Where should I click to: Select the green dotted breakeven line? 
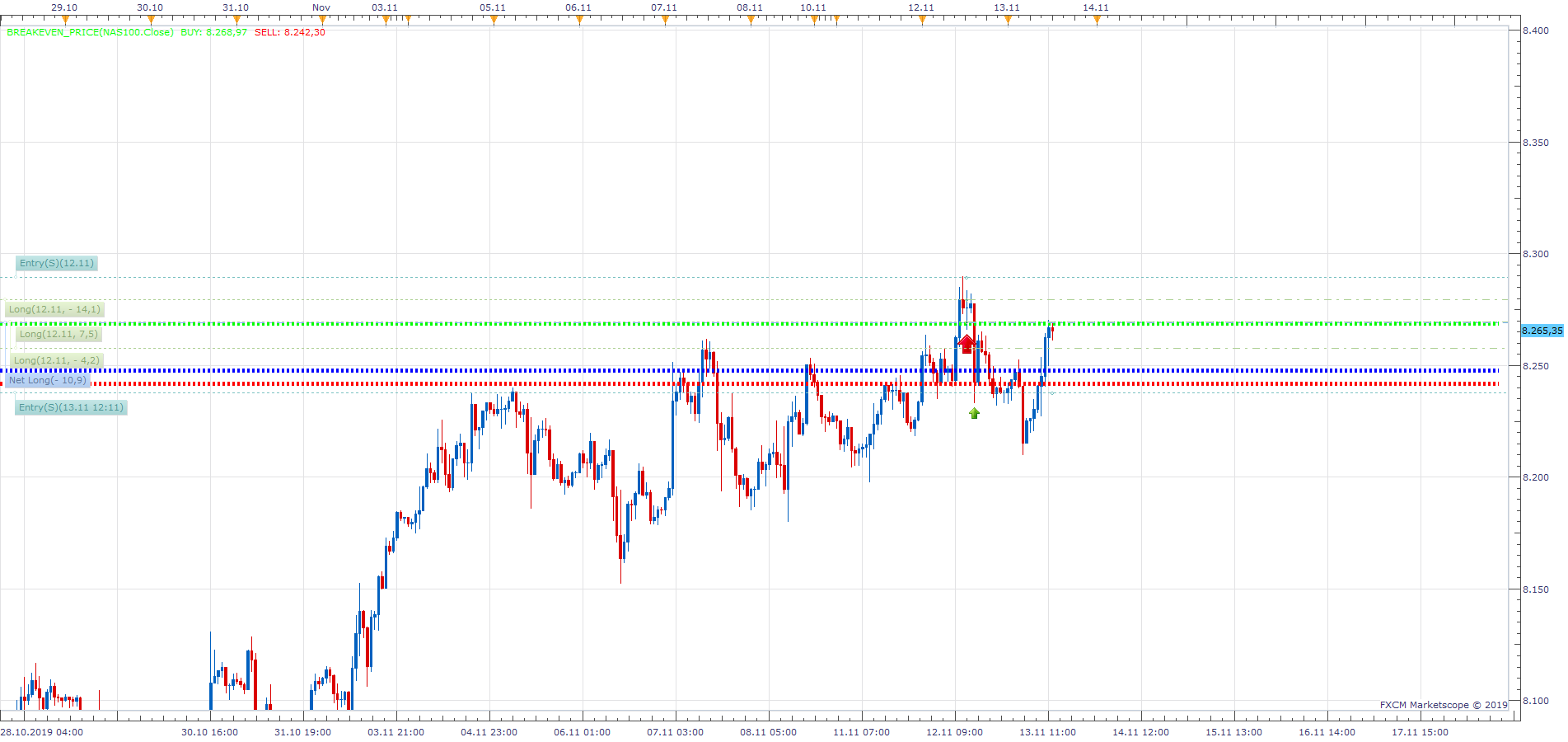coord(750,324)
